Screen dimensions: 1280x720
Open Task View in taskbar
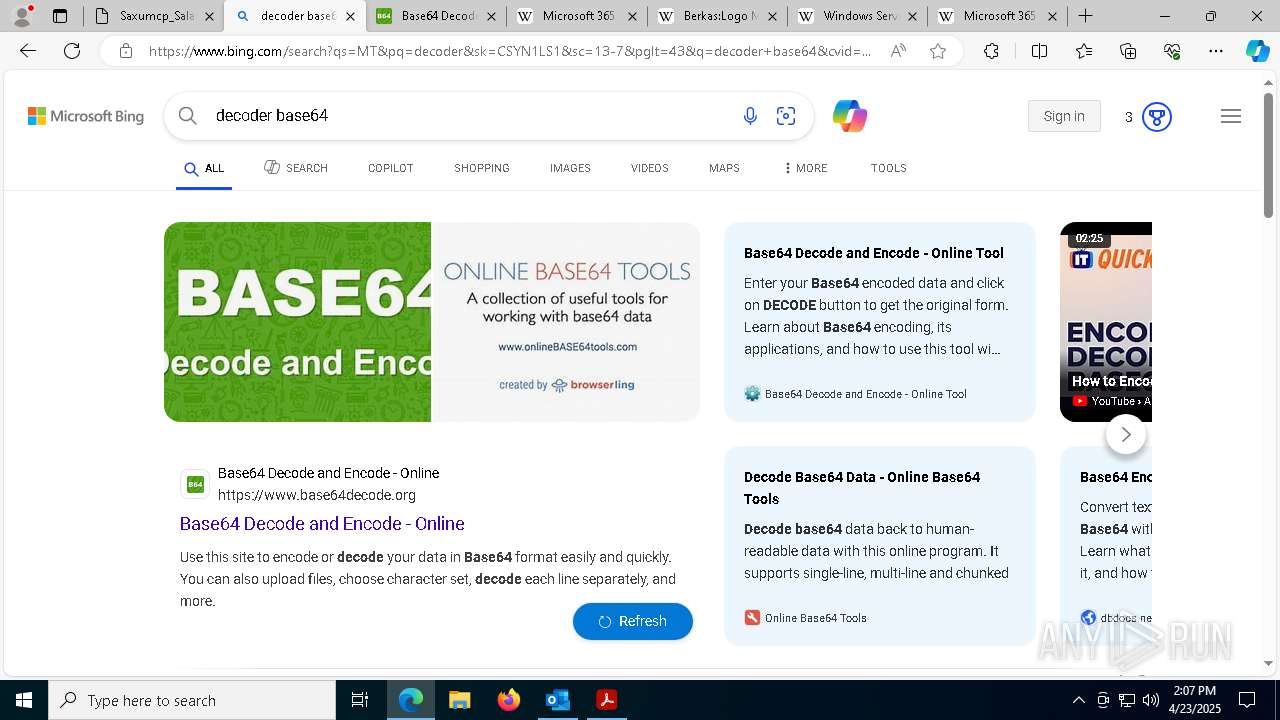360,700
